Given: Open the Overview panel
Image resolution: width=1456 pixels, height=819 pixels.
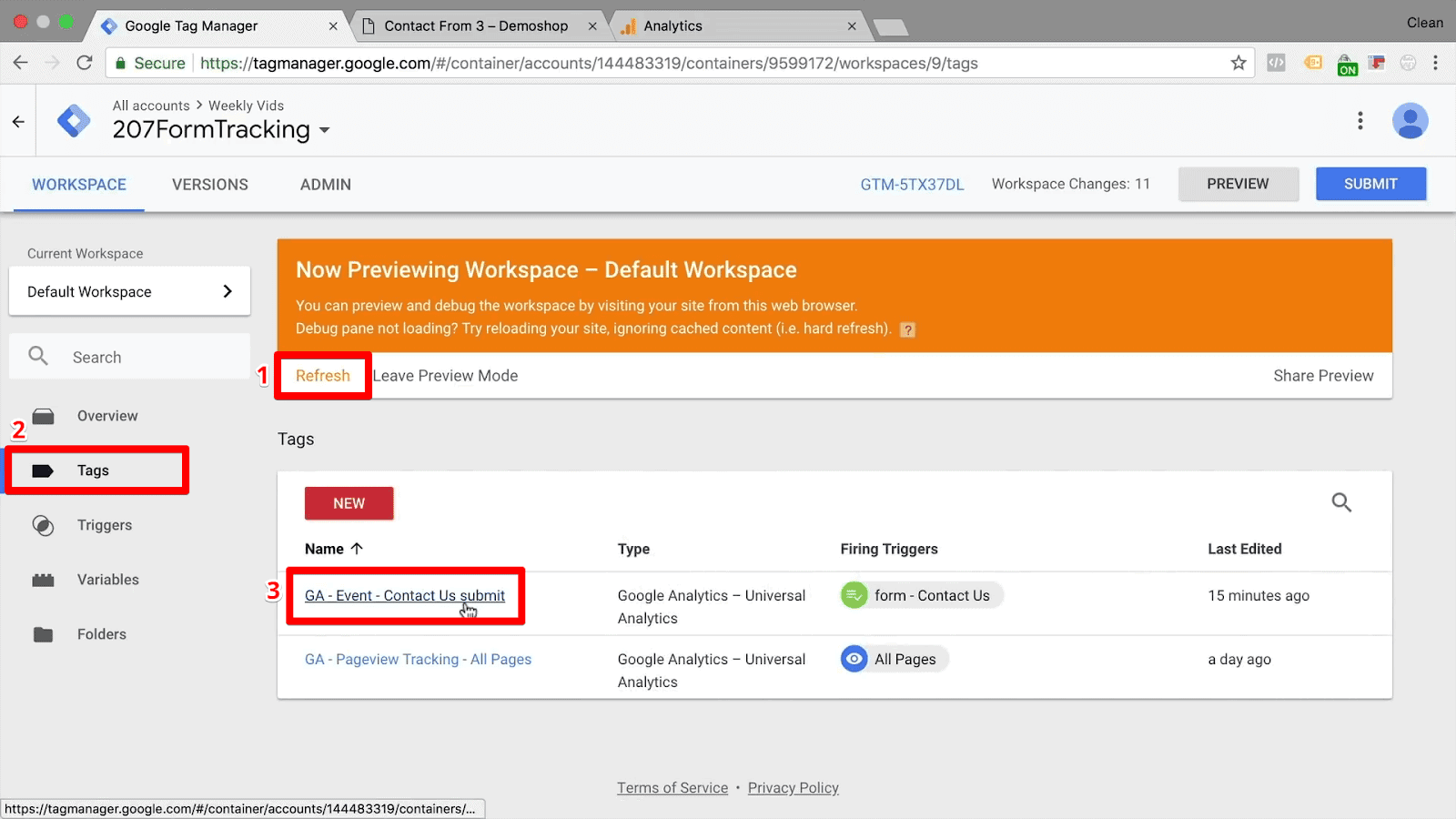Looking at the screenshot, I should click(x=107, y=415).
